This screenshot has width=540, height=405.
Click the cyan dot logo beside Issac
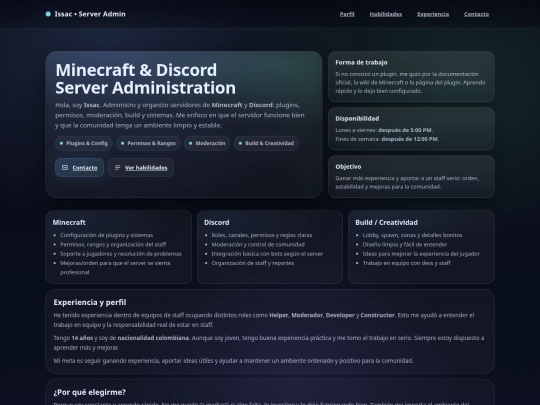pos(48,14)
